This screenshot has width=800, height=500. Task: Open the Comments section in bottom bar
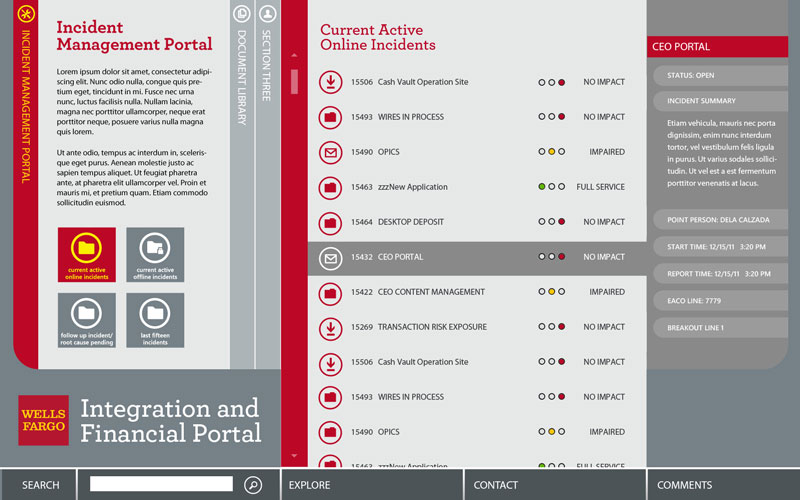coord(723,485)
